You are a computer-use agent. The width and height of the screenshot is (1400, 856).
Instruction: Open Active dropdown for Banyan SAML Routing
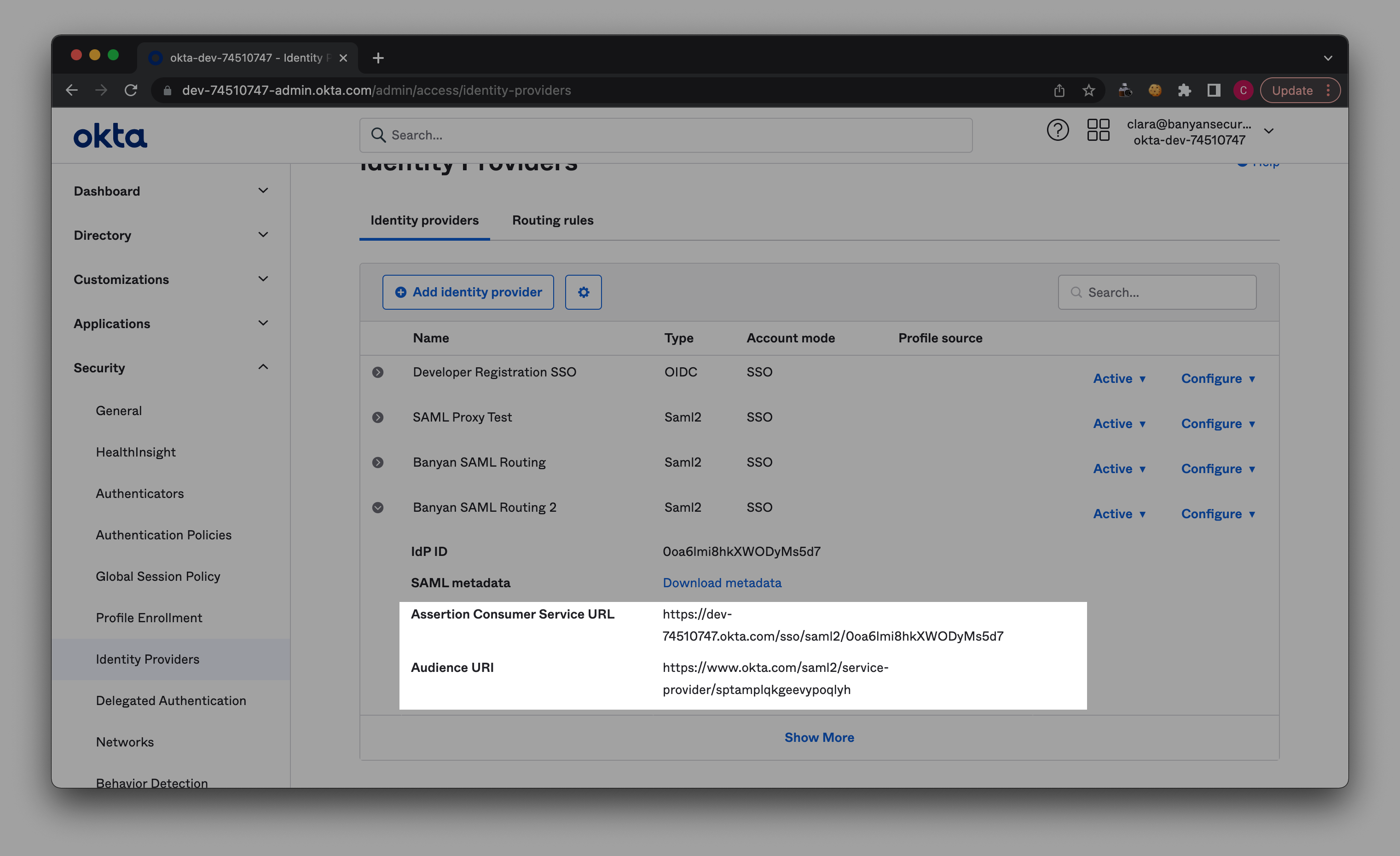1119,468
